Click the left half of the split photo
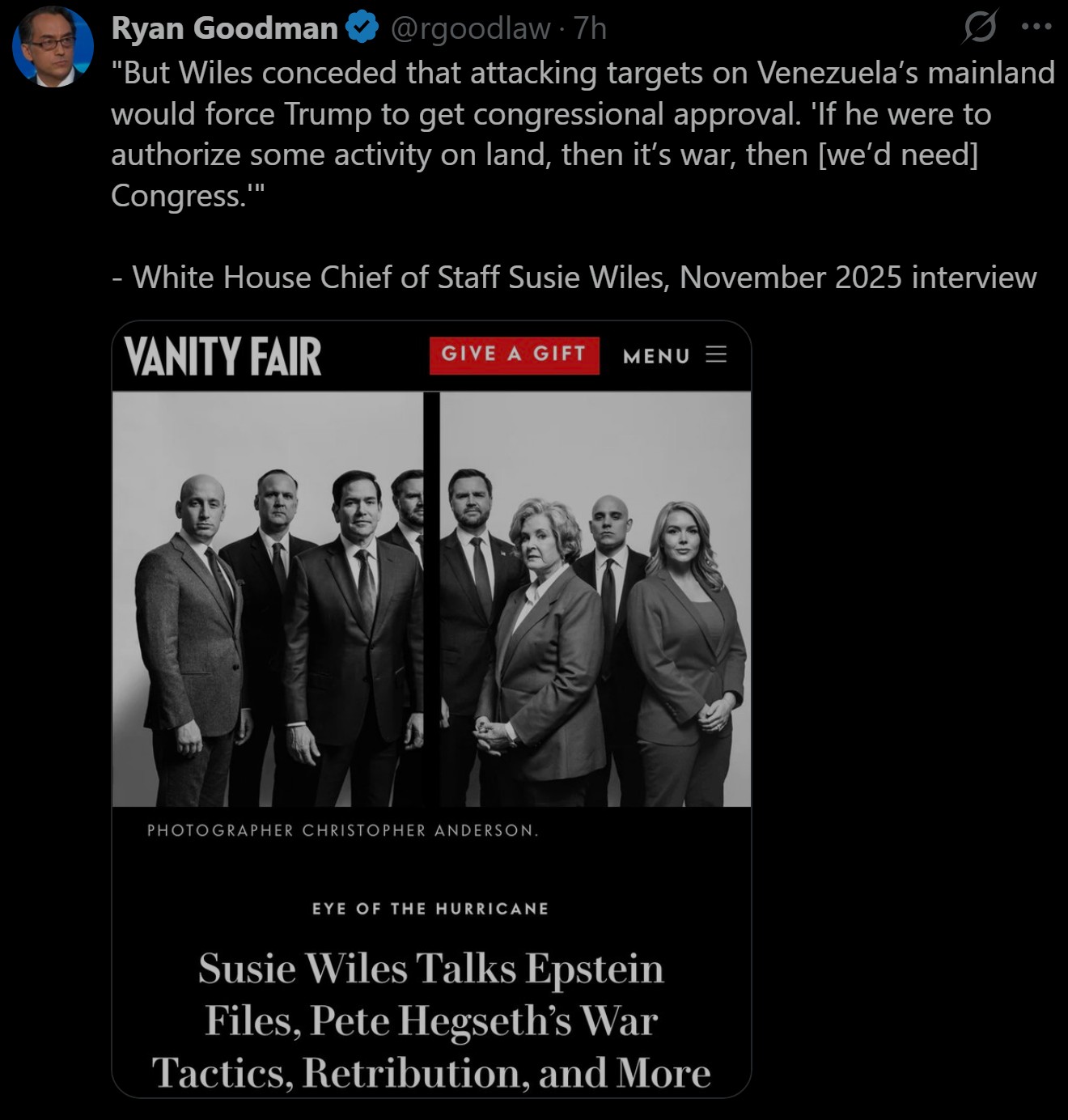 point(268,599)
